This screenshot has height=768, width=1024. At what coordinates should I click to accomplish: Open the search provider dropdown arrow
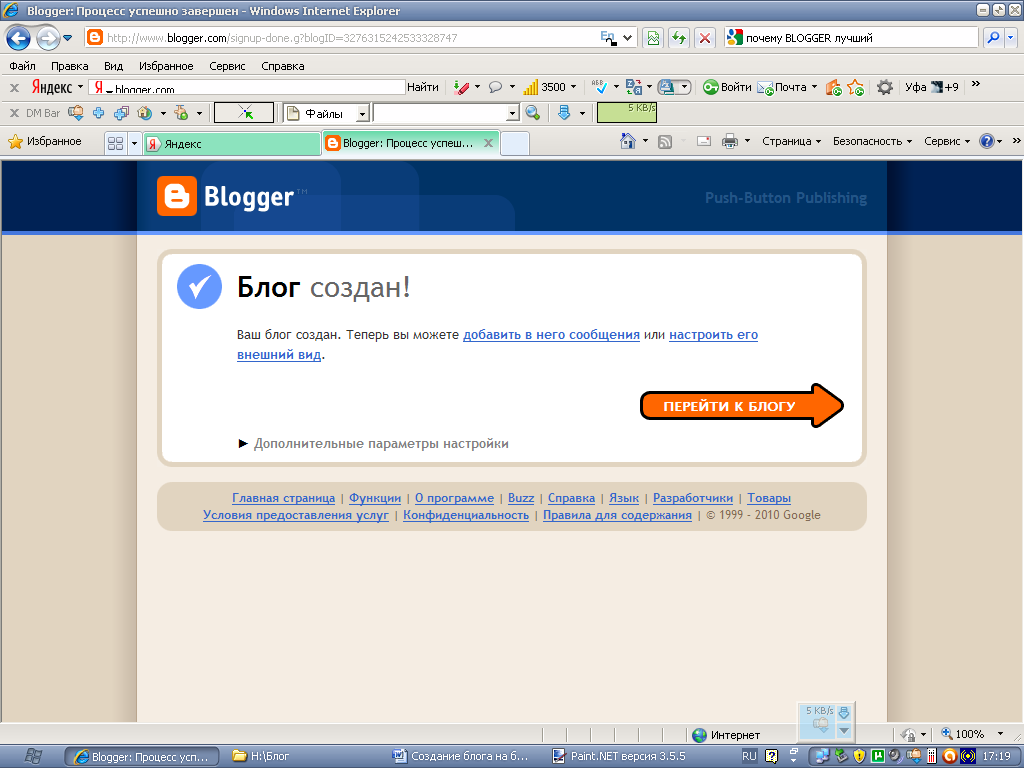pyautogui.click(x=1011, y=38)
